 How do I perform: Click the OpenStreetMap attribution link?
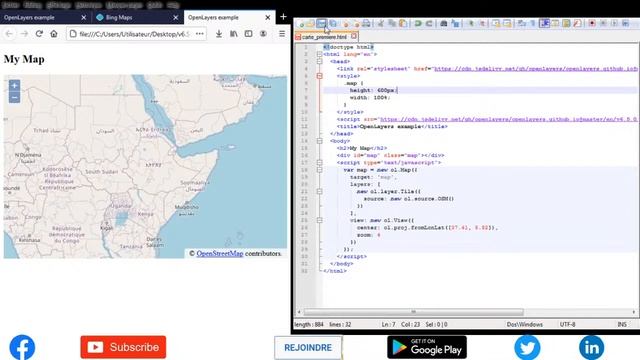pyautogui.click(x=220, y=253)
